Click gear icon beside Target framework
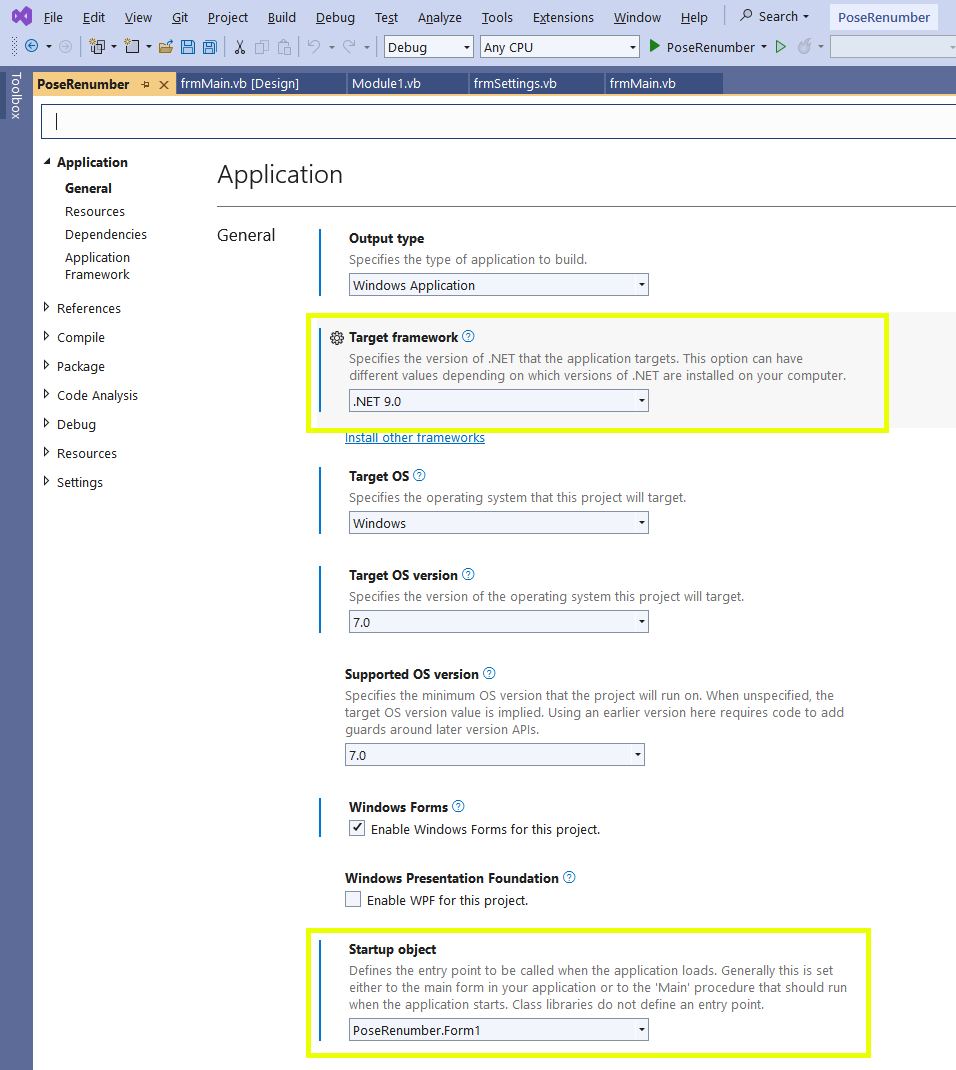 pyautogui.click(x=336, y=337)
